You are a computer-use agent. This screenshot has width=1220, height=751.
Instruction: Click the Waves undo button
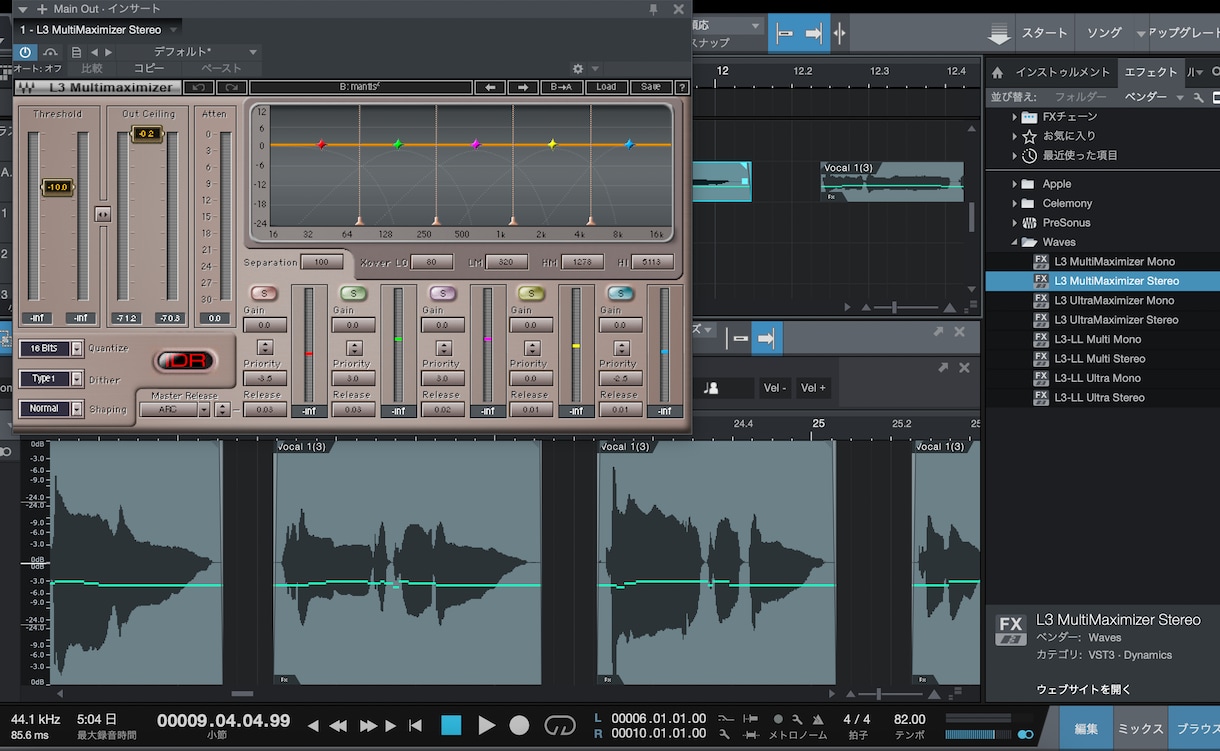point(198,87)
